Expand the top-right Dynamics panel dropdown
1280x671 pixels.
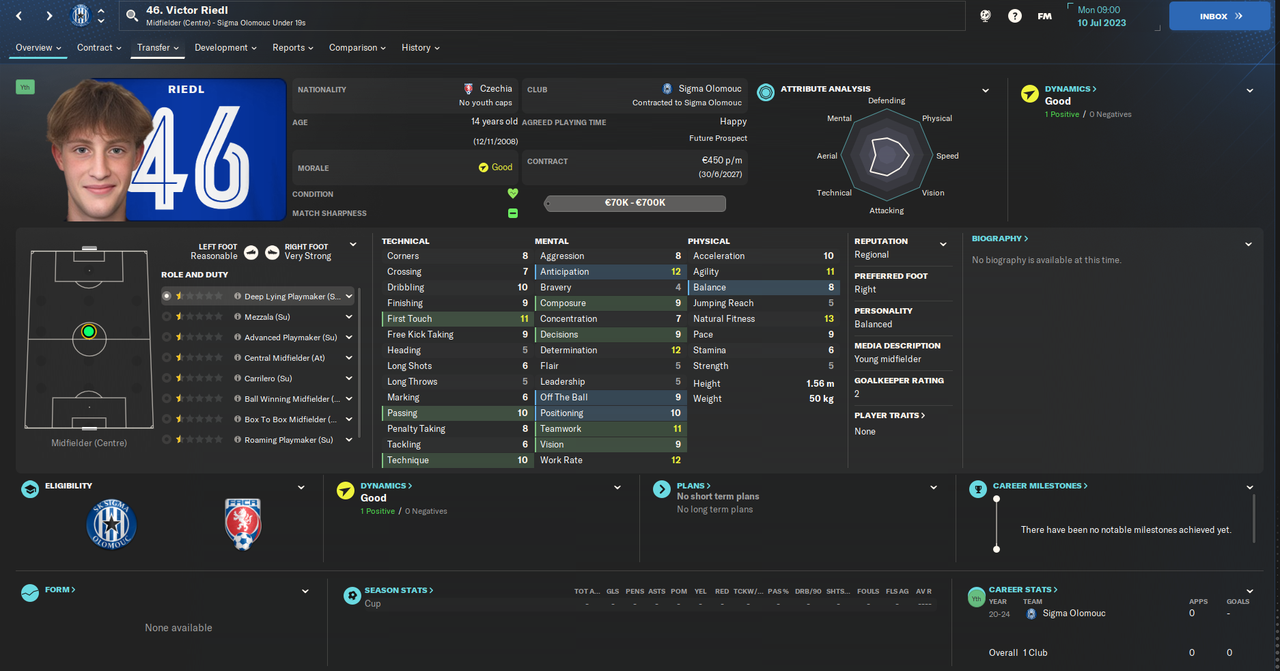coord(1250,91)
